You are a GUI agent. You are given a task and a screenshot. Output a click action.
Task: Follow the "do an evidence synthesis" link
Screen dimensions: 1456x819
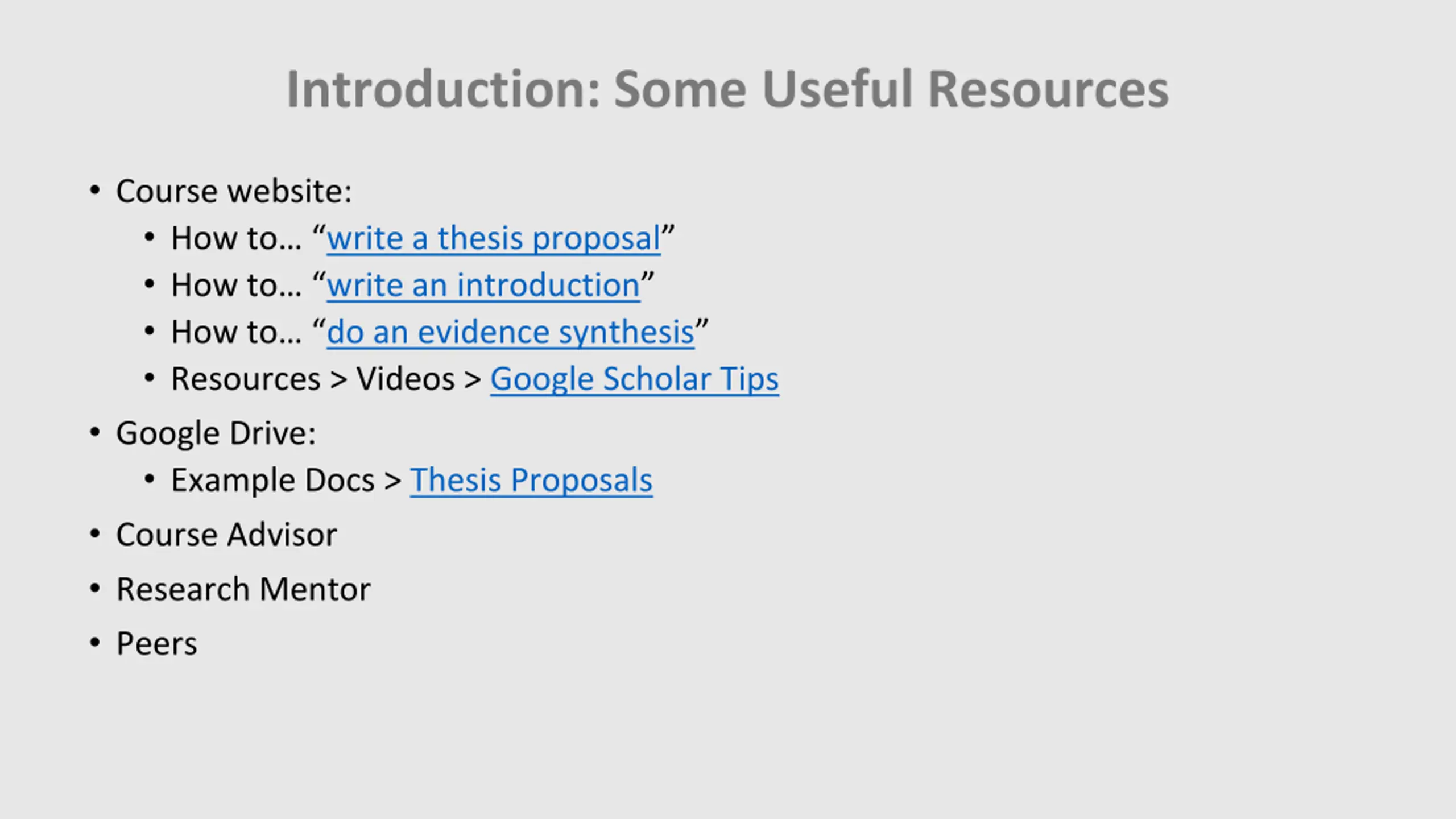510,332
